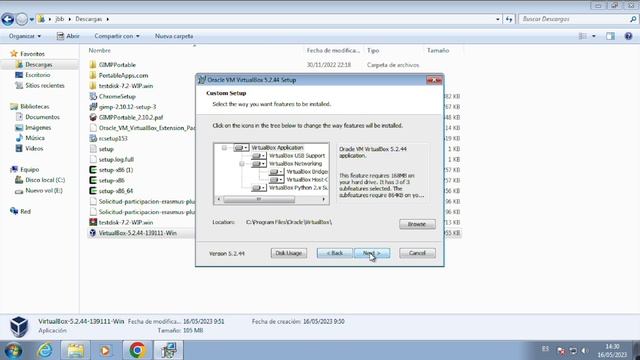Open VirtualBox Application feature install dropdown

point(241,148)
